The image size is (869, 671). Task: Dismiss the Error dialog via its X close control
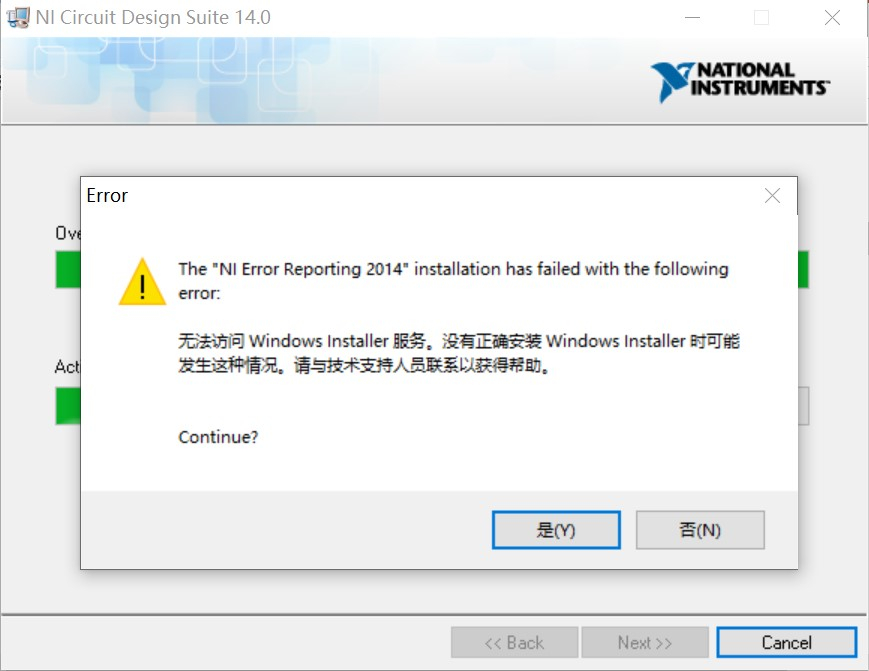(x=771, y=196)
